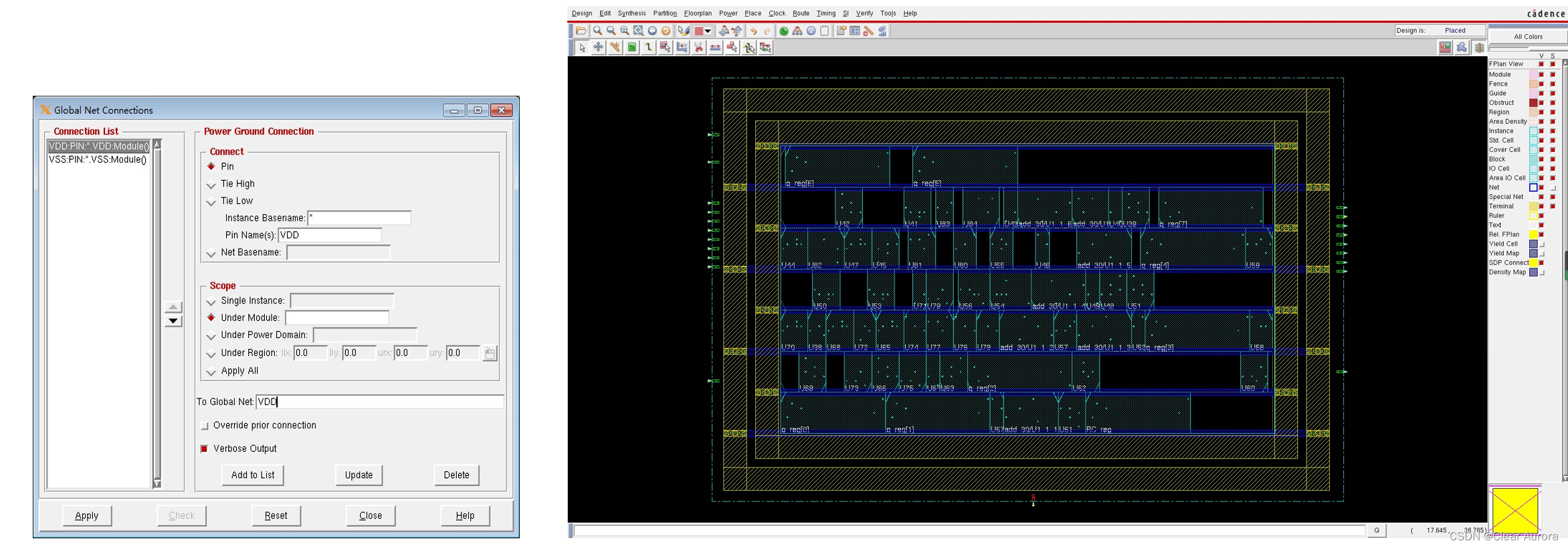Toggle Module visibility checkbox
The width and height of the screenshot is (1568, 547).
(x=1541, y=74)
